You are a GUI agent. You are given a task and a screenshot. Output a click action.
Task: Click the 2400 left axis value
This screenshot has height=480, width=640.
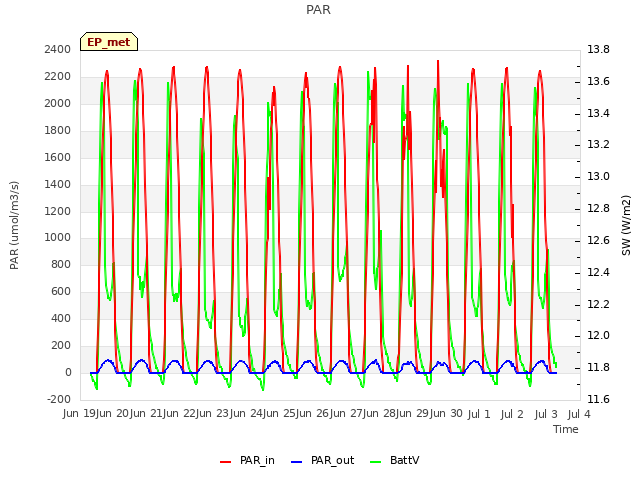[58, 49]
